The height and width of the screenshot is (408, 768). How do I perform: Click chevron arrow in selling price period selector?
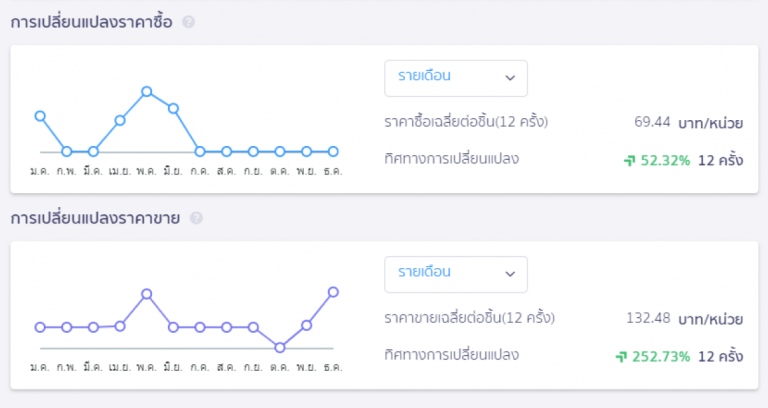point(510,274)
